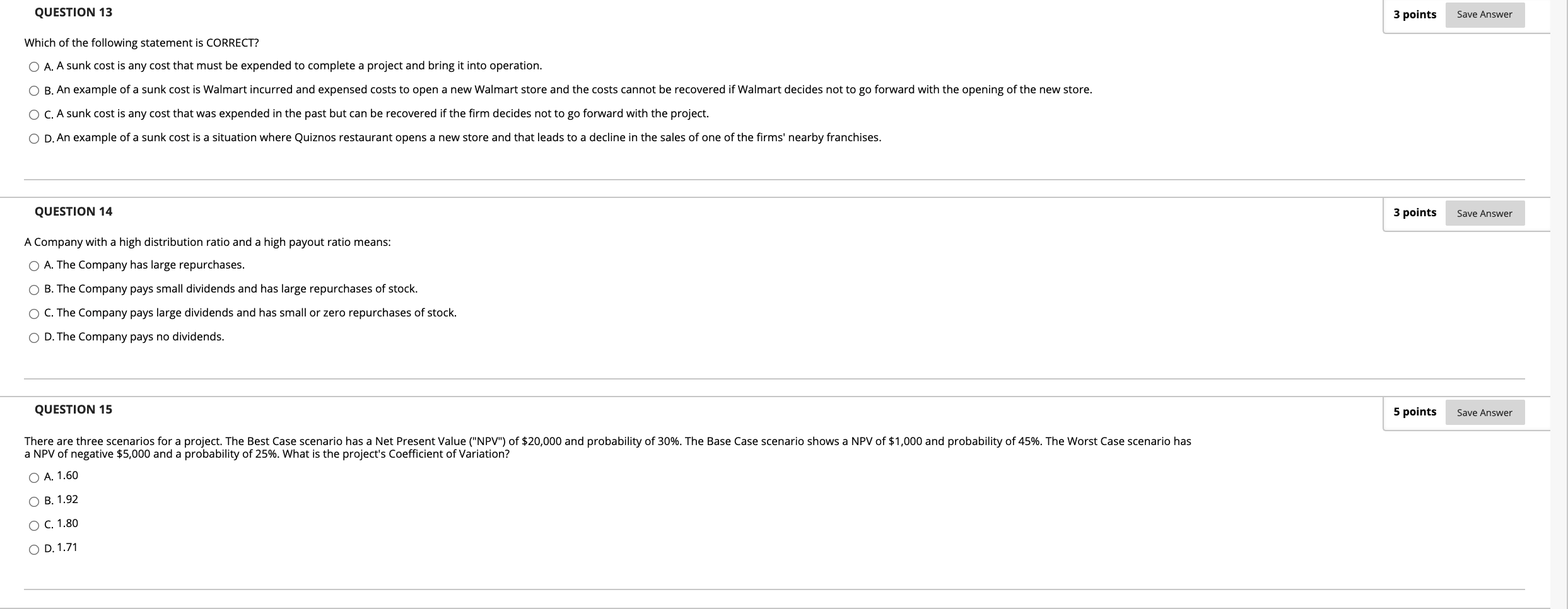This screenshot has height=609, width=1568.
Task: Save Answer for Question 15
Action: point(1485,412)
